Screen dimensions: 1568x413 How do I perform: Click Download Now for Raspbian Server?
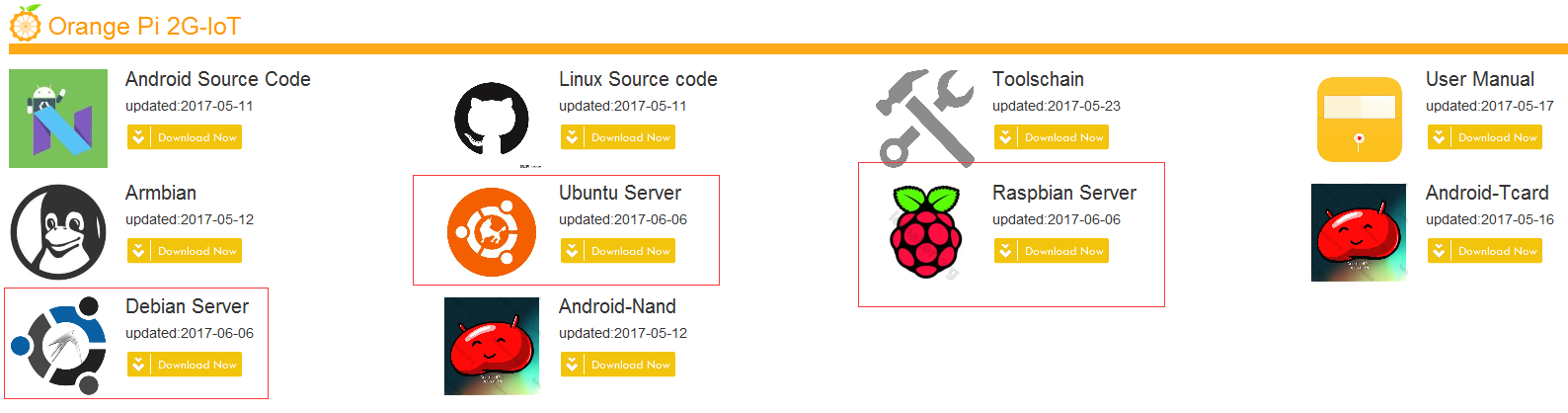pos(1051,251)
